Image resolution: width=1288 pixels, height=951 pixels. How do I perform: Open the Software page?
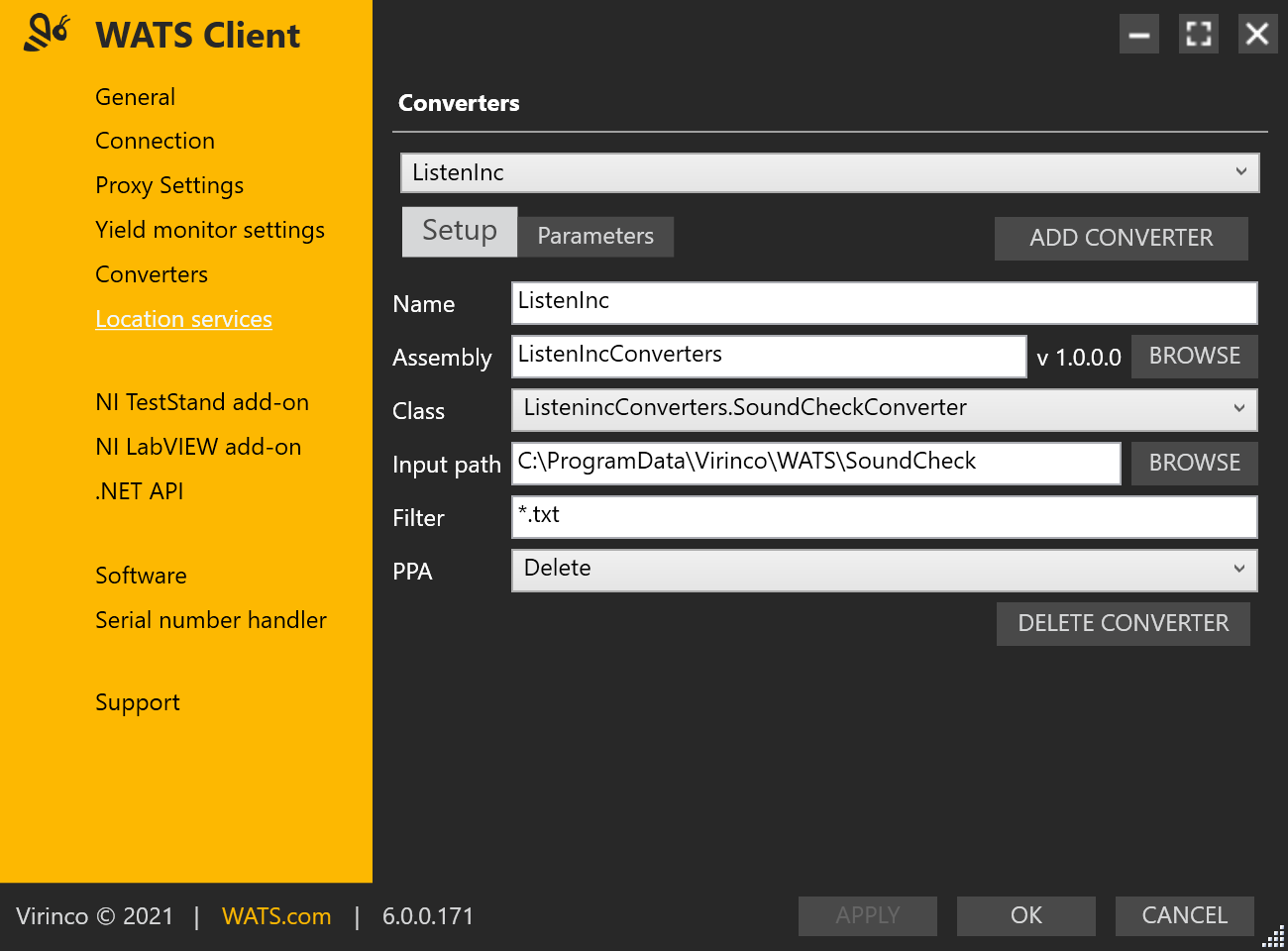141,576
